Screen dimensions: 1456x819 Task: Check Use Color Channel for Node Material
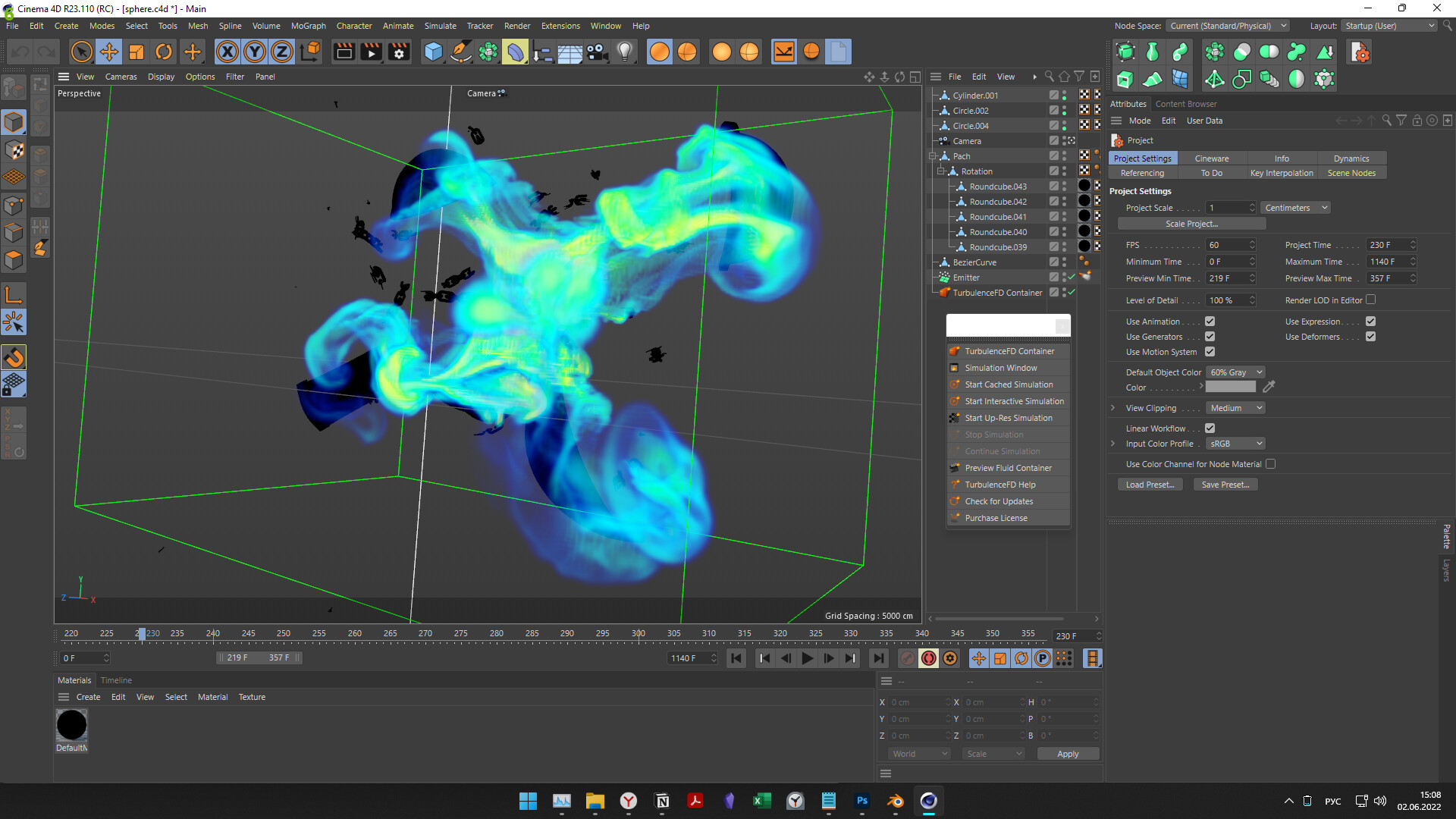[1270, 464]
